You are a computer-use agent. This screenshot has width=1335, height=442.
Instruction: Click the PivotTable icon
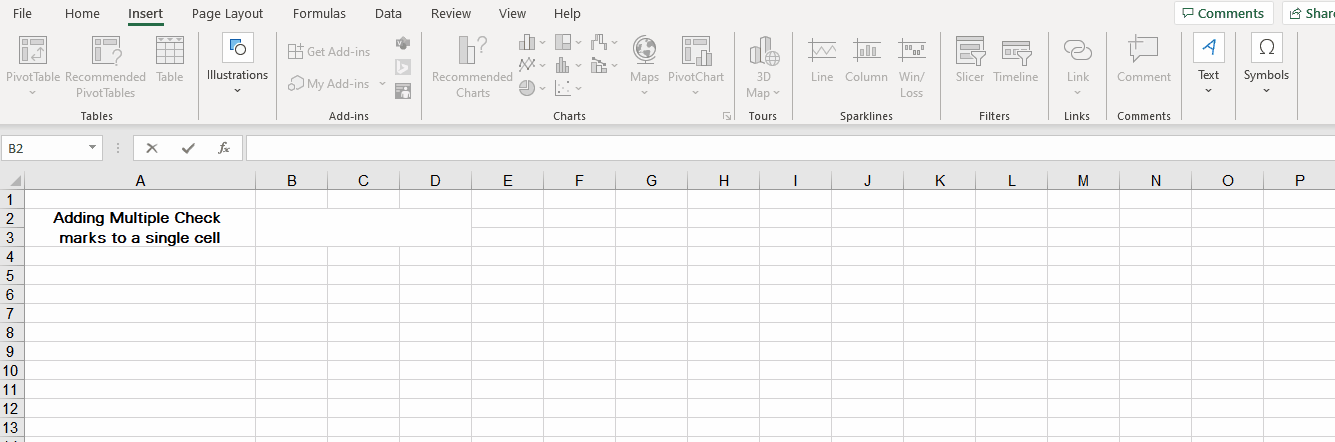(33, 66)
